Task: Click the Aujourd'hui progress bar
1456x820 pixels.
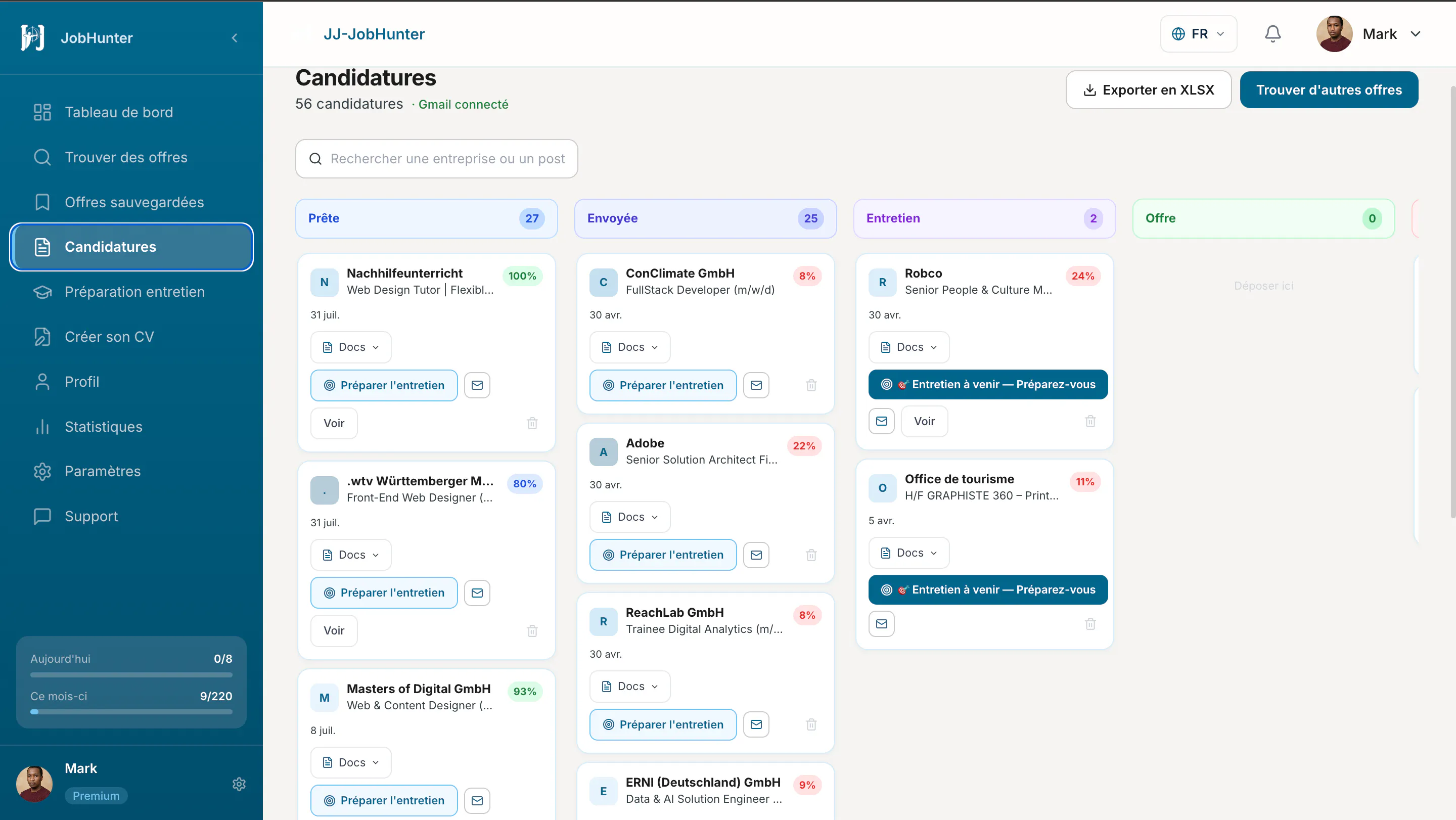Action: point(131,675)
